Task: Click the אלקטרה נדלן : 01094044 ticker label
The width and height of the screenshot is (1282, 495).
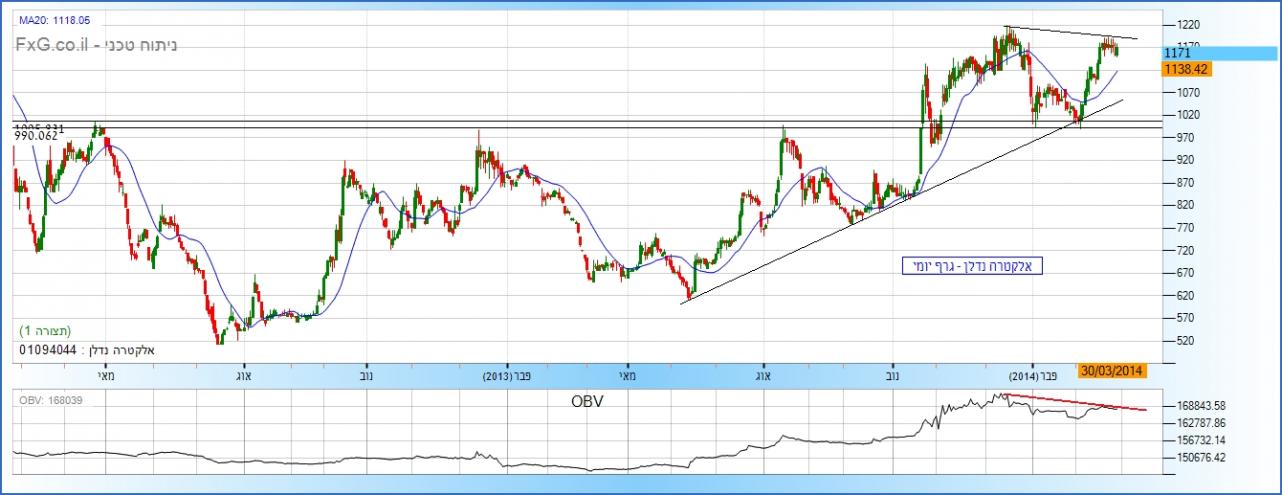Action: pyautogui.click(x=87, y=350)
